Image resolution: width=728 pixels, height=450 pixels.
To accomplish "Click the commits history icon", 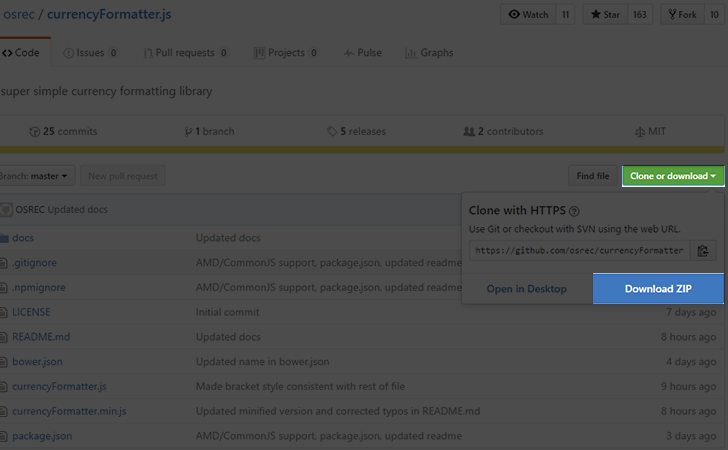I will 36,131.
